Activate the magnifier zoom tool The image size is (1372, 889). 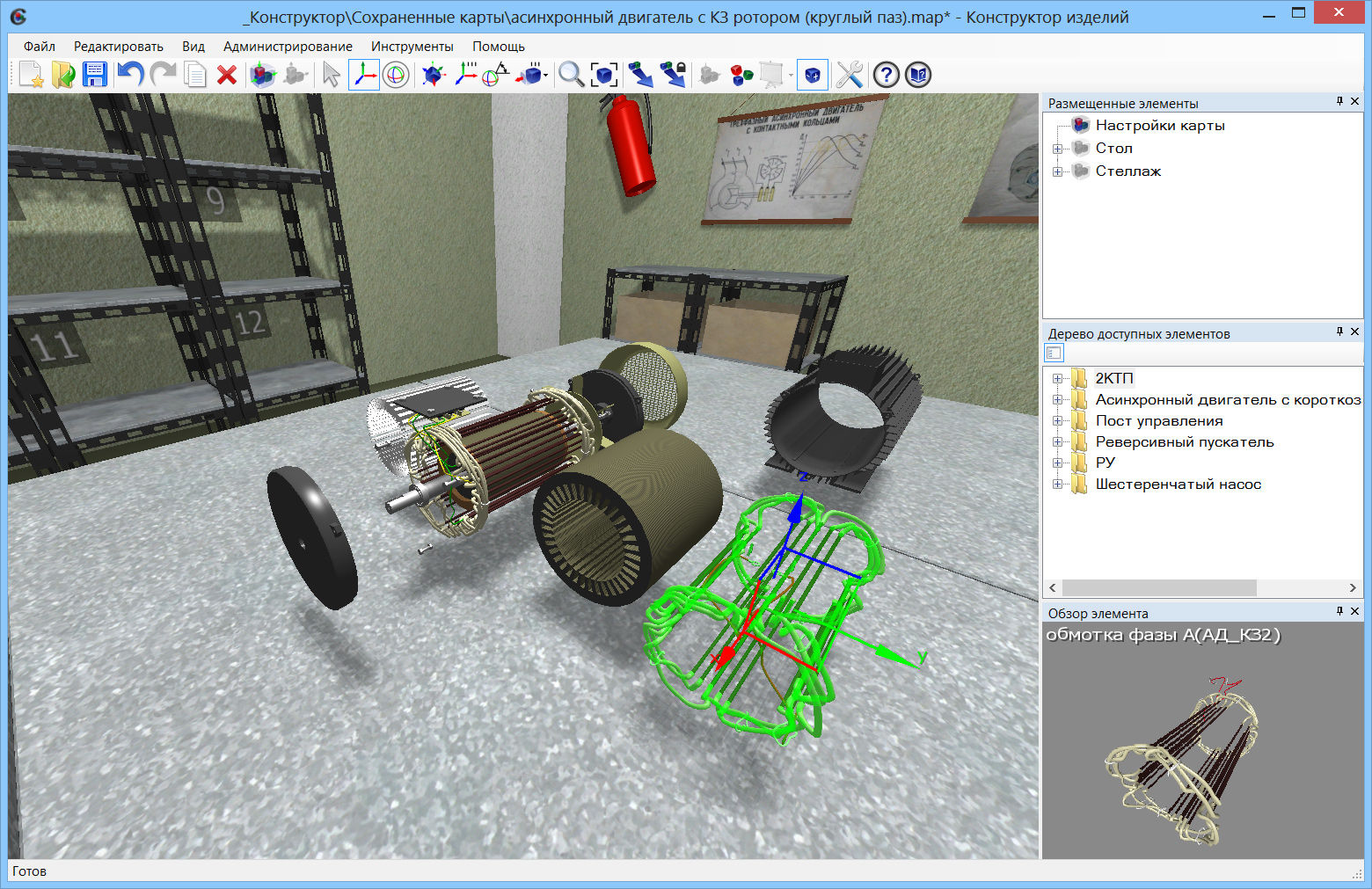[571, 76]
